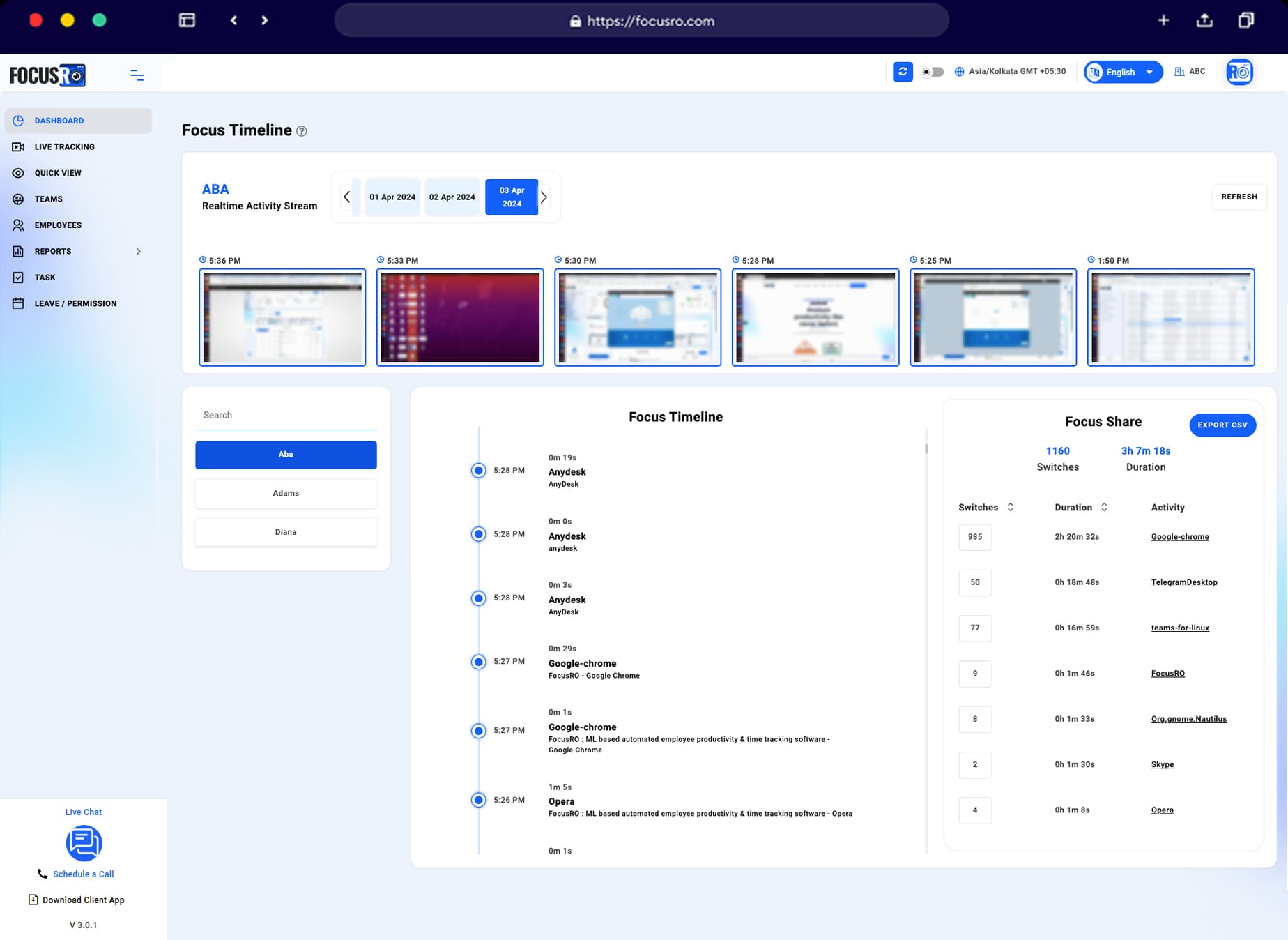Click the Download Client App icon
Viewport: 1288px width, 940px height.
[x=33, y=900]
